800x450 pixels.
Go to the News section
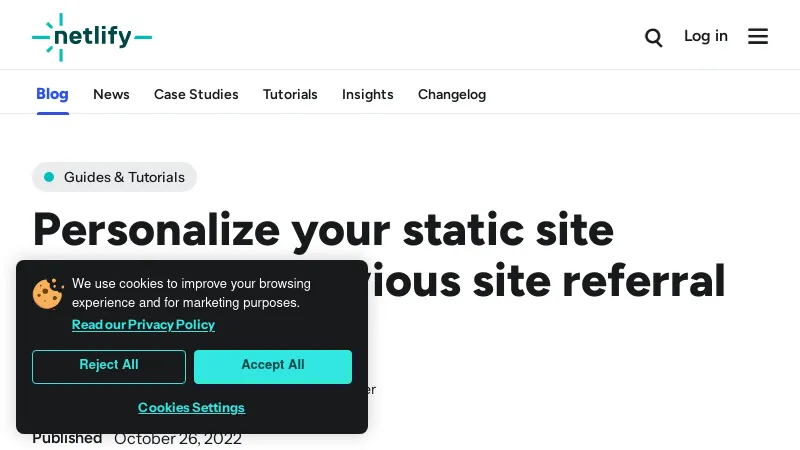point(111,94)
